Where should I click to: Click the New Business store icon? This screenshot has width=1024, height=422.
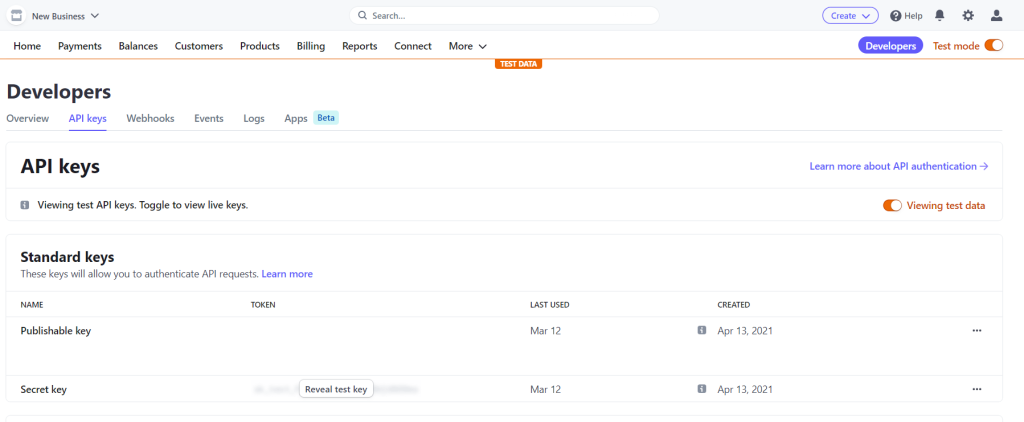click(x=16, y=16)
